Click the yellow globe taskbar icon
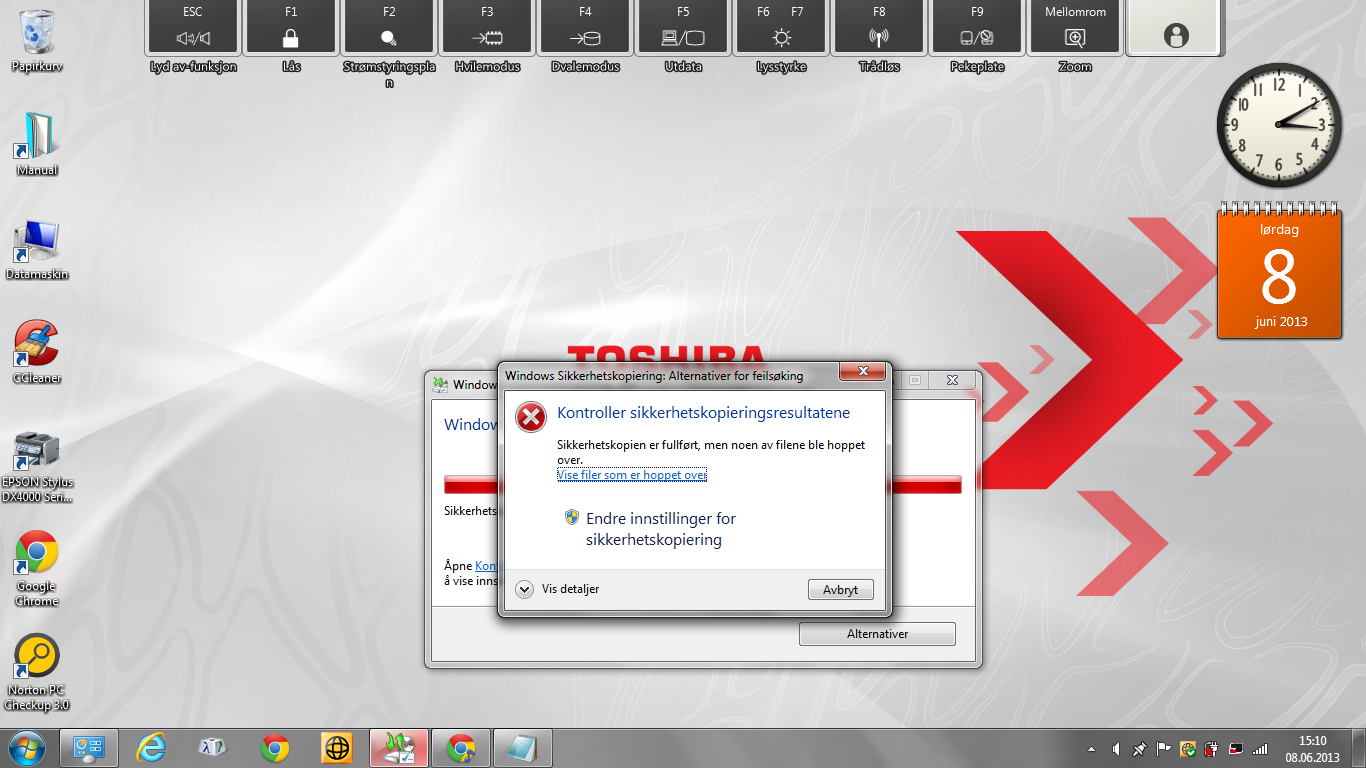This screenshot has width=1366, height=768. [x=337, y=748]
